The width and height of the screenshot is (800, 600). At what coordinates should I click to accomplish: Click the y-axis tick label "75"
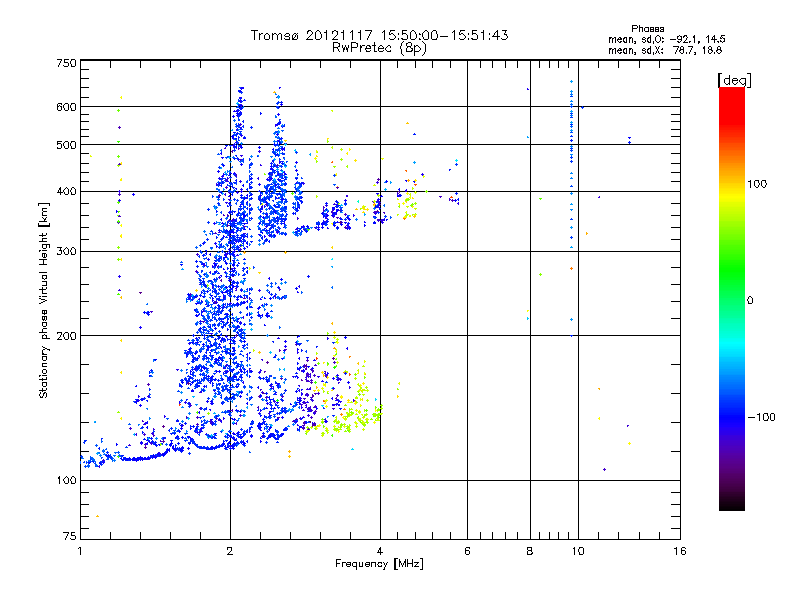(x=70, y=536)
